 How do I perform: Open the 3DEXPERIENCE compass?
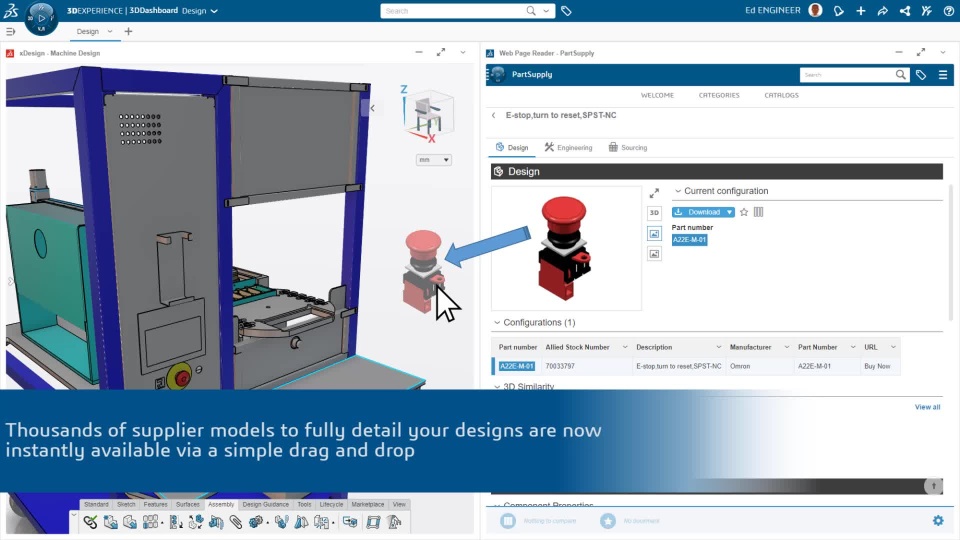[41, 18]
